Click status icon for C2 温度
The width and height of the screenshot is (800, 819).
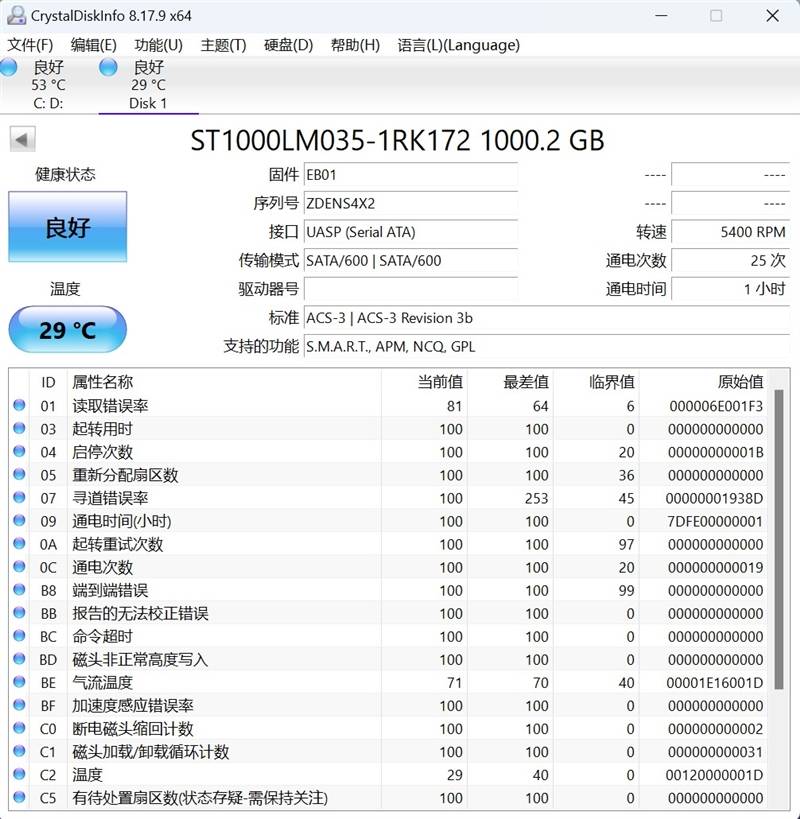point(19,774)
